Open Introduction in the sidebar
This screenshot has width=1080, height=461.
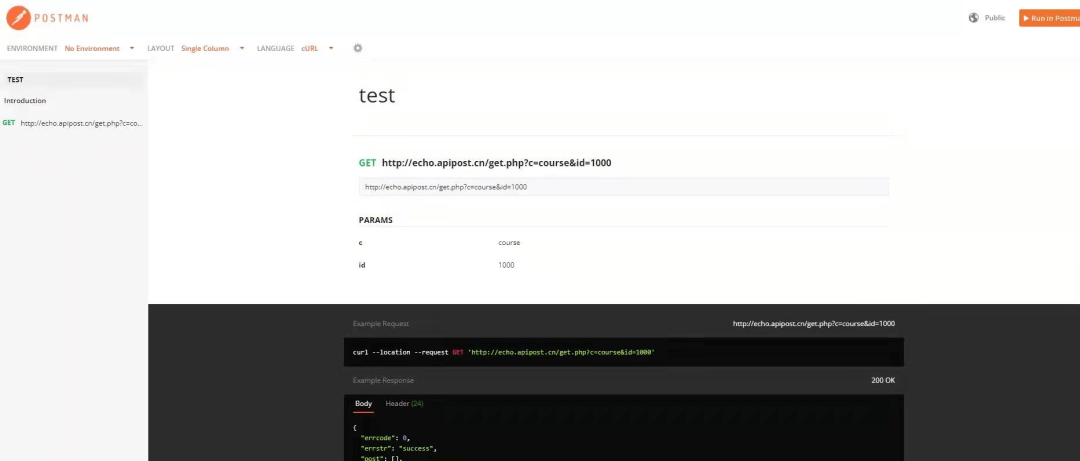[25, 101]
